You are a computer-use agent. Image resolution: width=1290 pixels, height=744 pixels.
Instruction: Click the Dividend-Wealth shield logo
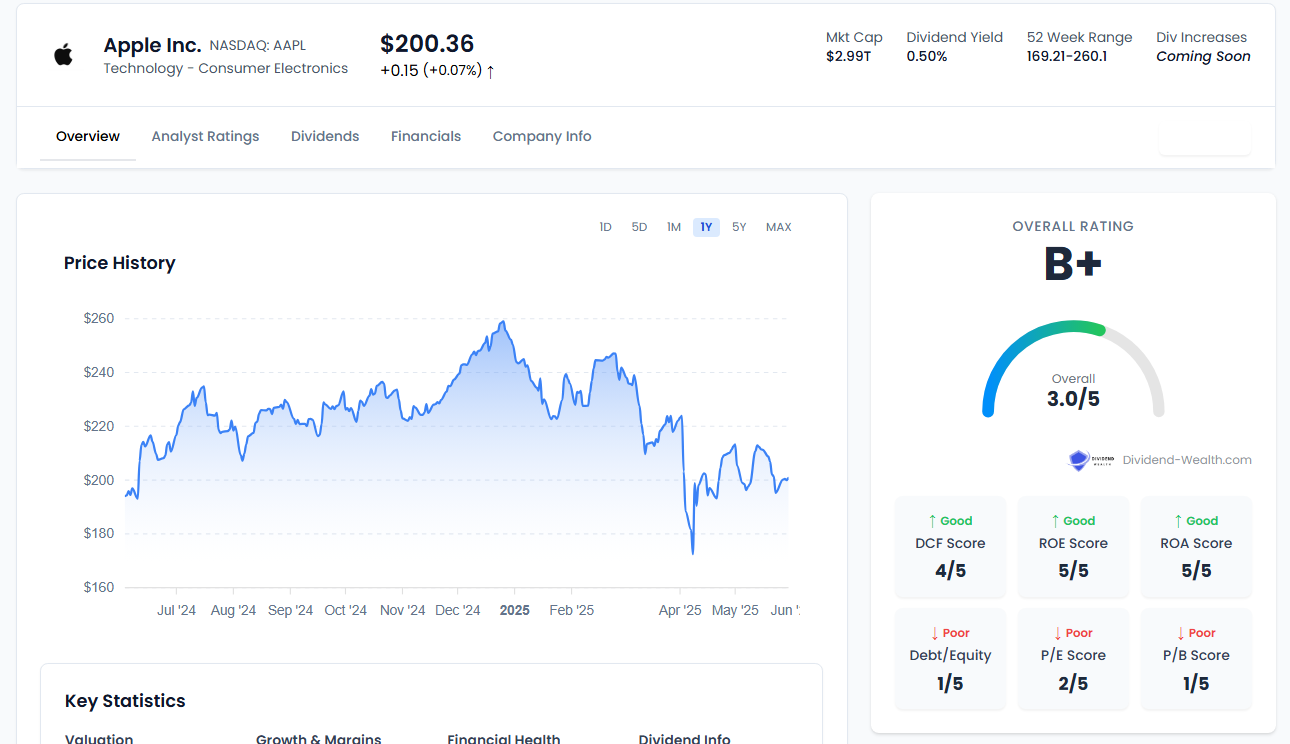[x=1079, y=460]
